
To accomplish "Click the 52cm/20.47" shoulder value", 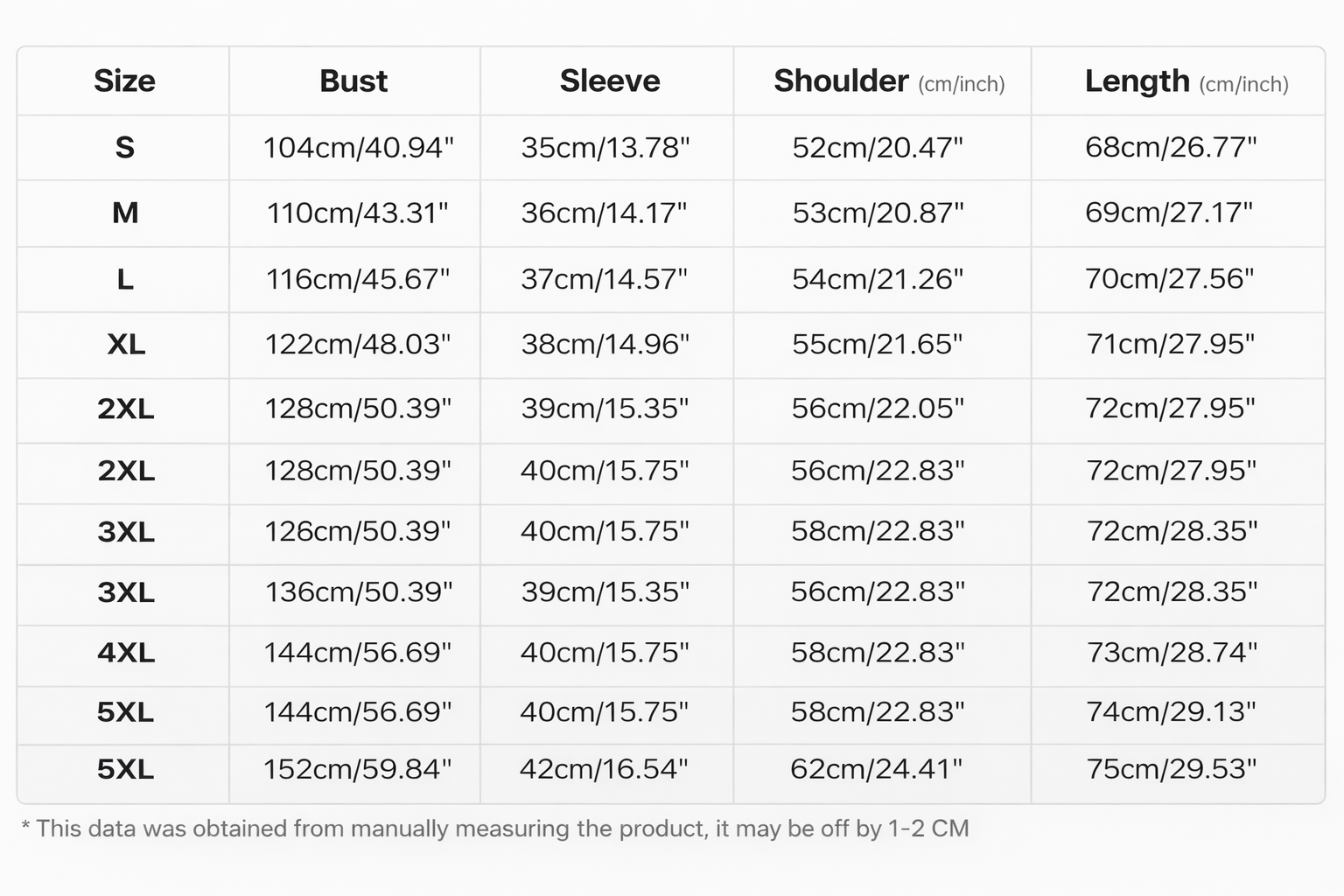I will [x=878, y=148].
